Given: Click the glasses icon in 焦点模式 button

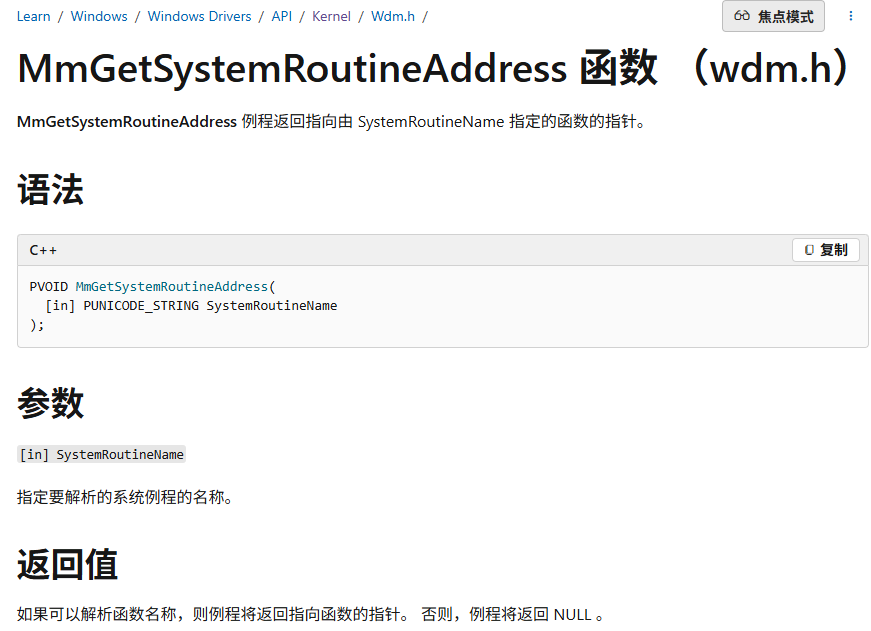Looking at the screenshot, I should coord(742,16).
